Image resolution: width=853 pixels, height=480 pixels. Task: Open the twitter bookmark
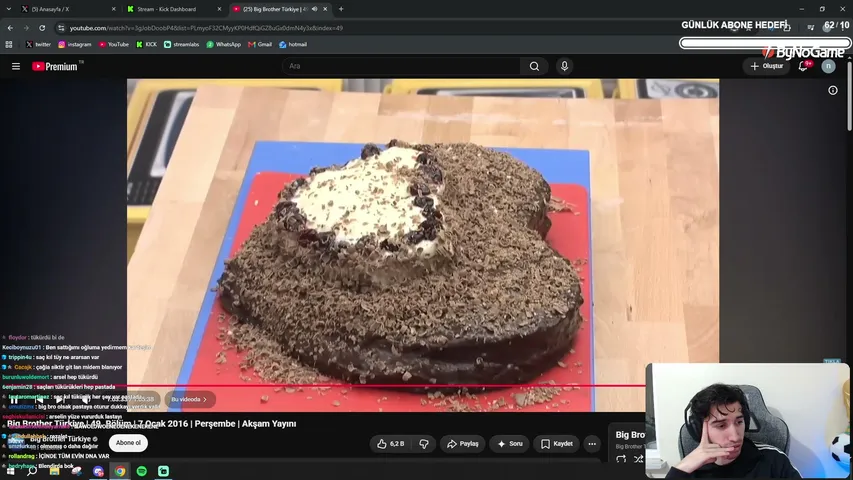[x=38, y=45]
